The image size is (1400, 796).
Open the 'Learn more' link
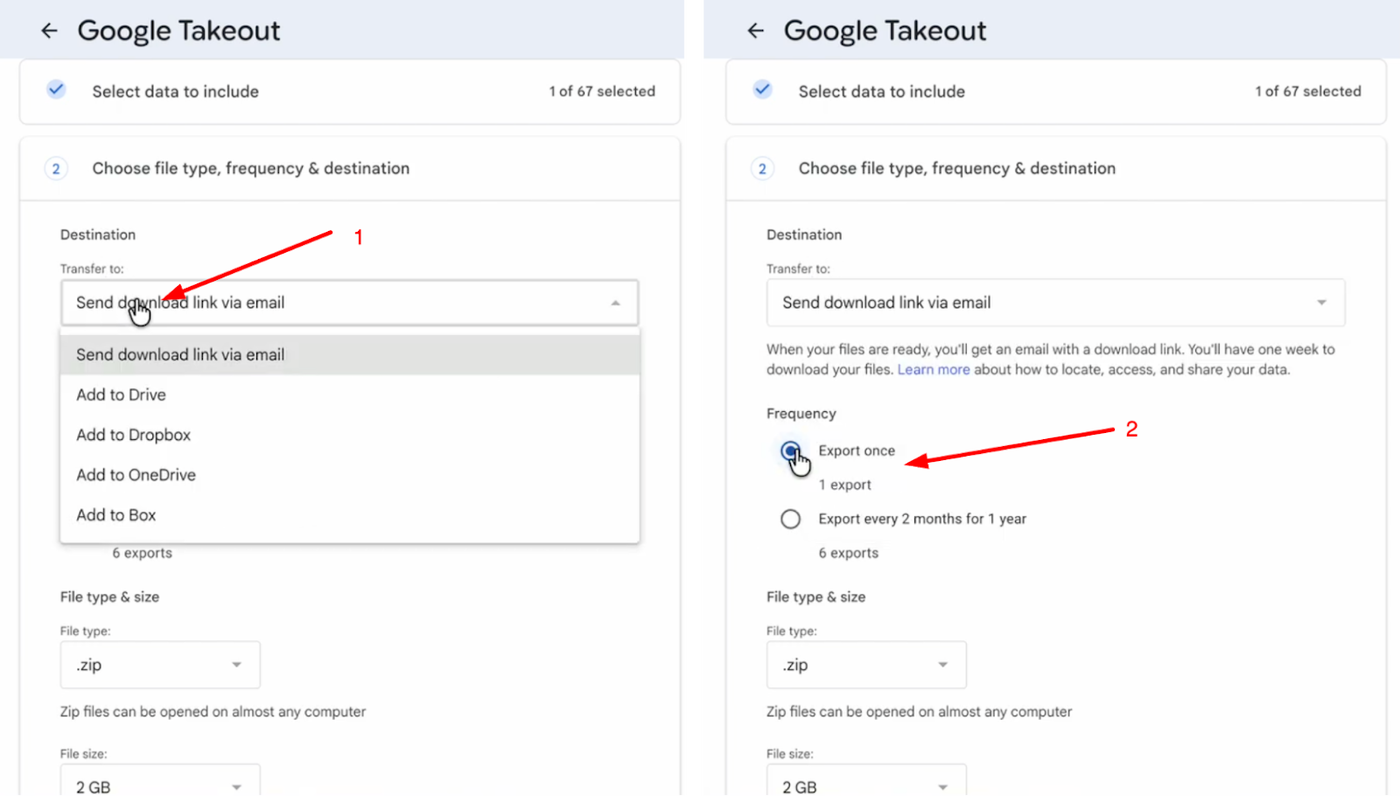(933, 370)
